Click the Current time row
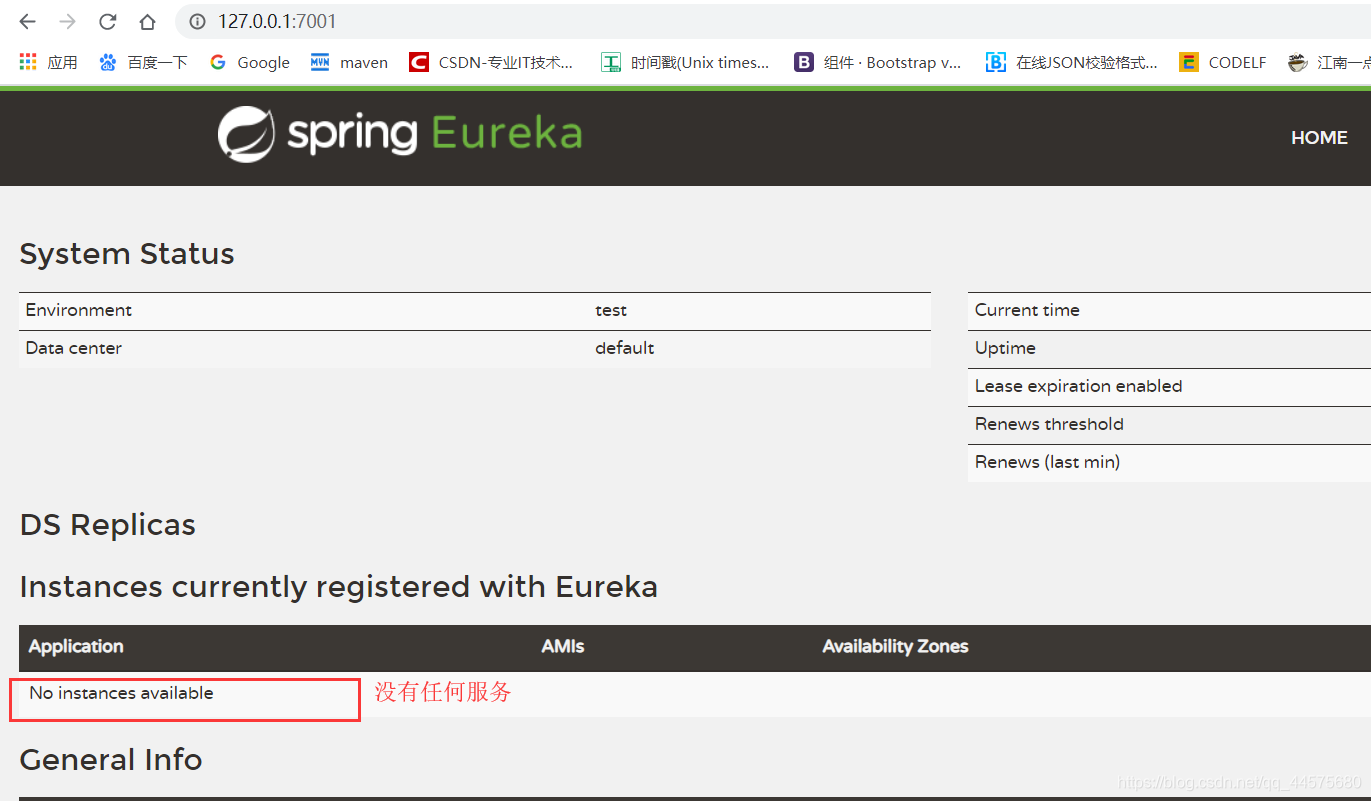This screenshot has height=801, width=1371. [1169, 311]
